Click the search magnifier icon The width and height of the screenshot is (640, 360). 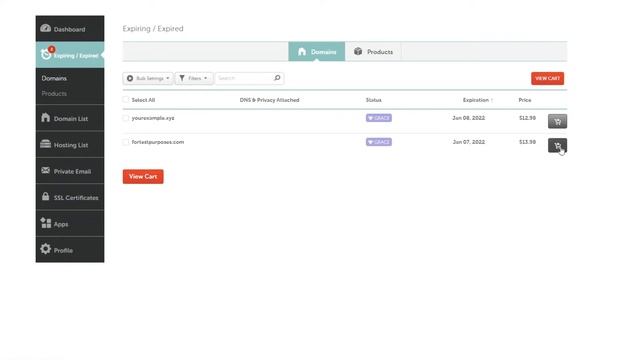[277, 78]
